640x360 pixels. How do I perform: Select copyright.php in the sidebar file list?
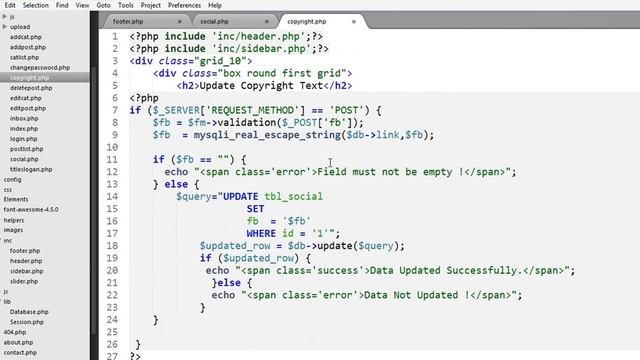[x=29, y=78]
